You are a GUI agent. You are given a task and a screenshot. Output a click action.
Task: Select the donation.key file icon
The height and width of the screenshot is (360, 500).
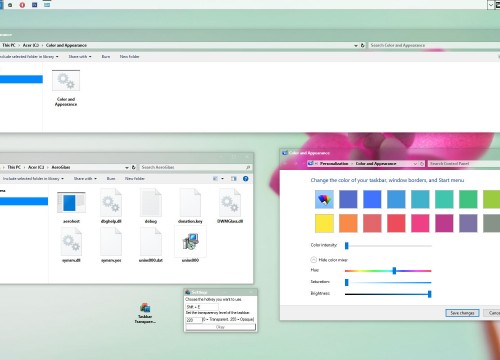(x=190, y=202)
